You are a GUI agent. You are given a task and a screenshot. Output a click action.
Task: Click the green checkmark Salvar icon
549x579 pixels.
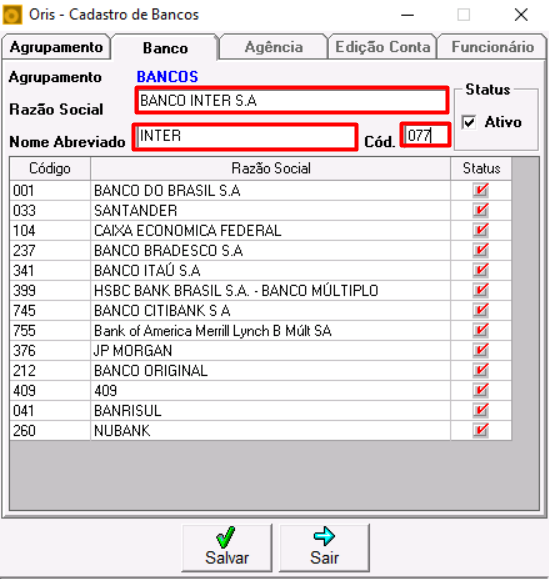226,537
